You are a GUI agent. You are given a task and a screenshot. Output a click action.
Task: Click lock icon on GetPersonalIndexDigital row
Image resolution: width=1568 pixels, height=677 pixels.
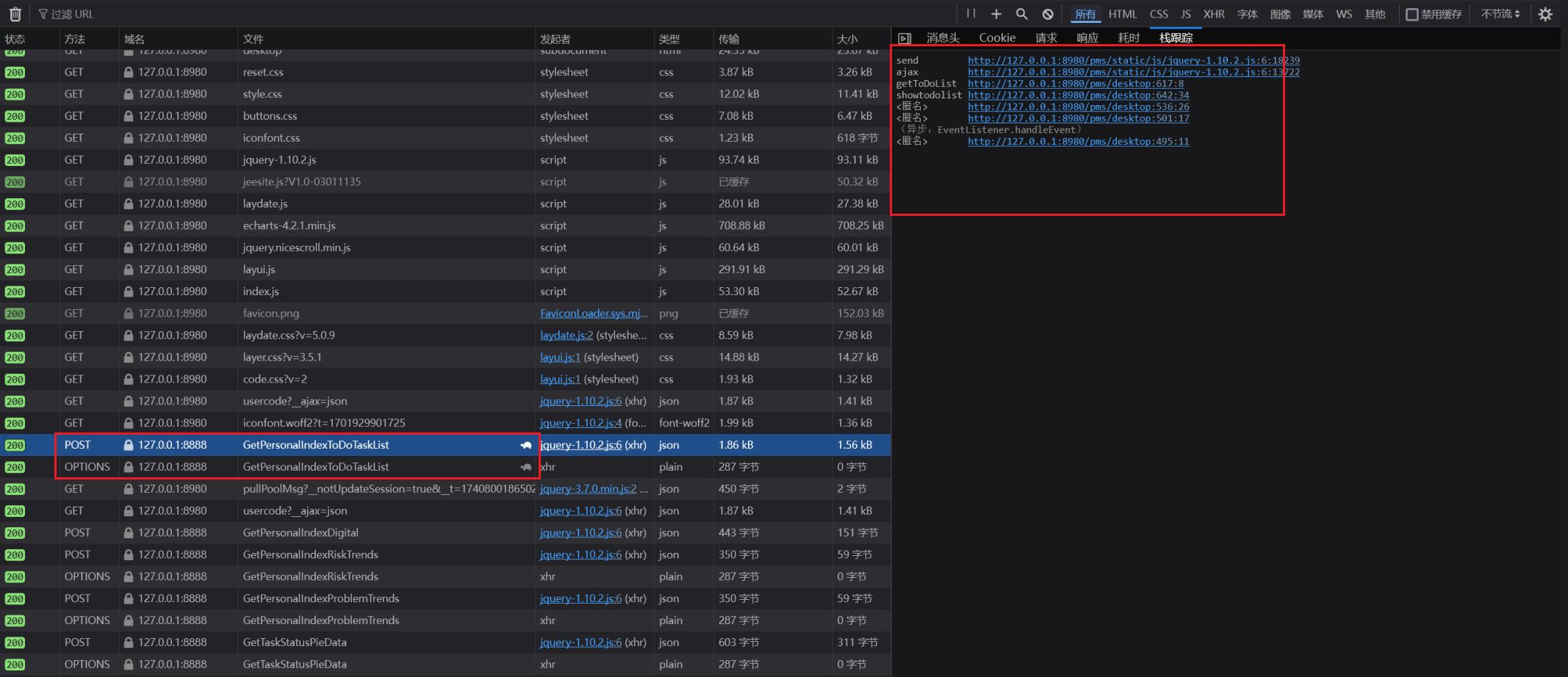[x=129, y=532]
